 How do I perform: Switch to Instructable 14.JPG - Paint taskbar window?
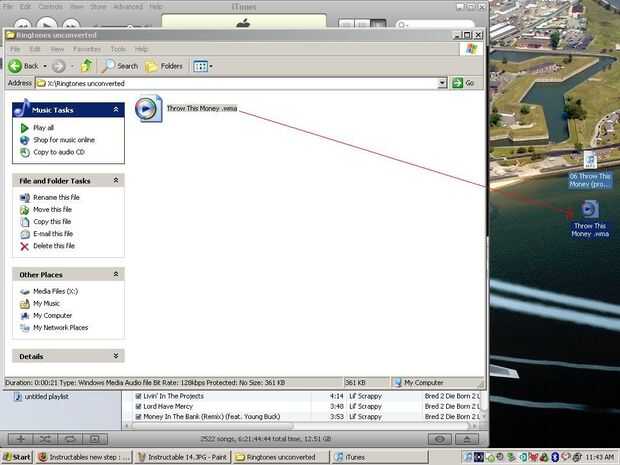click(182, 457)
